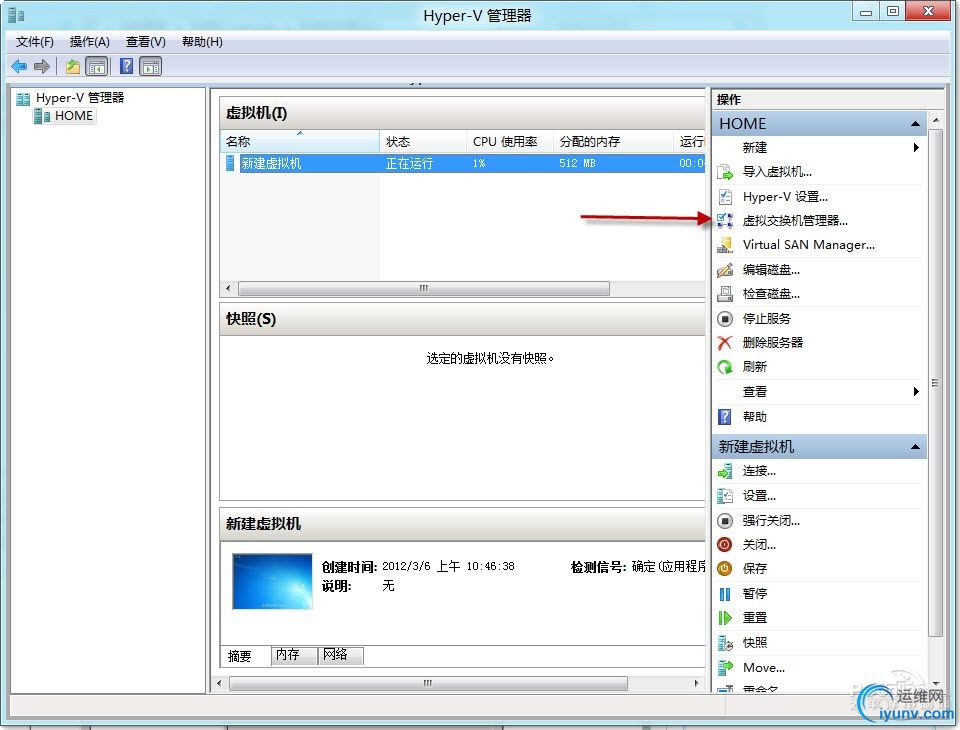
Task: Sort by the 名称 column header
Action: pyautogui.click(x=300, y=141)
